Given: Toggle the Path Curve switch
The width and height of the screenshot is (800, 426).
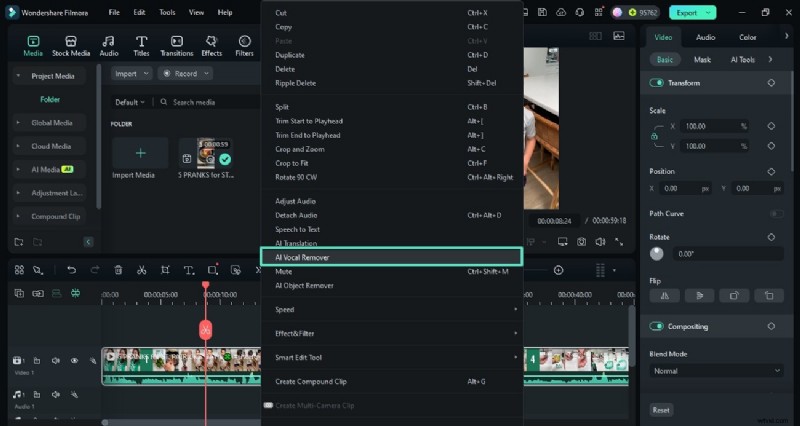Looking at the screenshot, I should pos(777,214).
